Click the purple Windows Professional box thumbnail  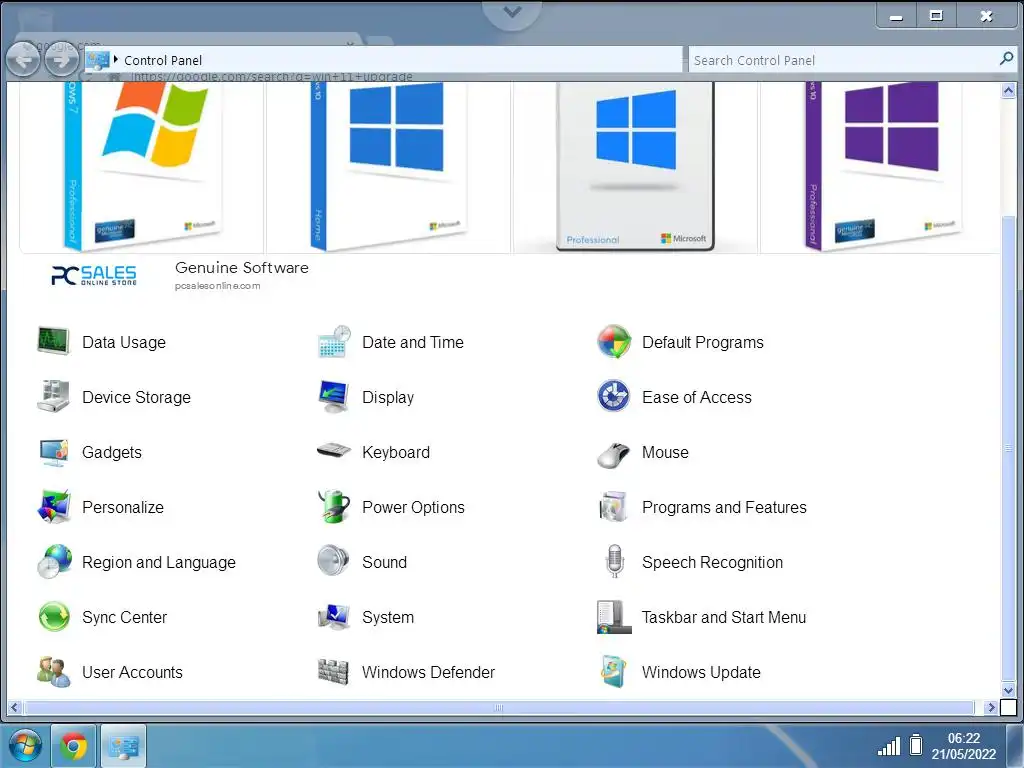(x=880, y=167)
